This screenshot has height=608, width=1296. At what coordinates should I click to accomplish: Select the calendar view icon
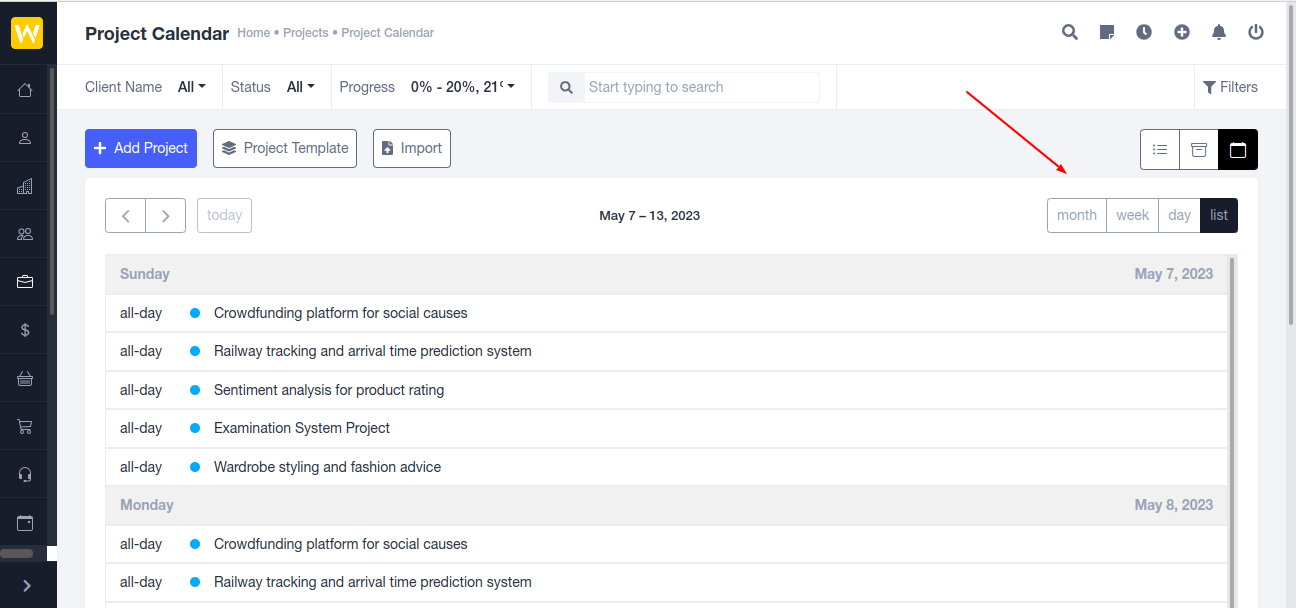pyautogui.click(x=1238, y=149)
